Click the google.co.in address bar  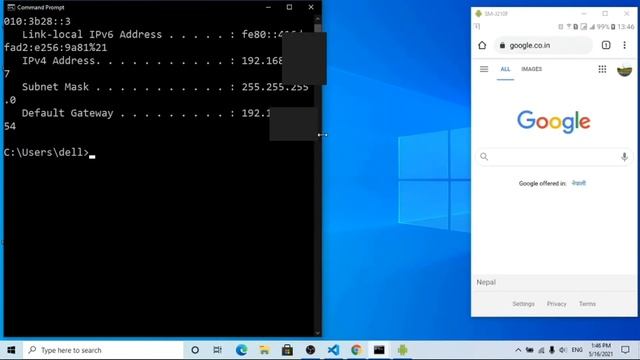click(543, 45)
